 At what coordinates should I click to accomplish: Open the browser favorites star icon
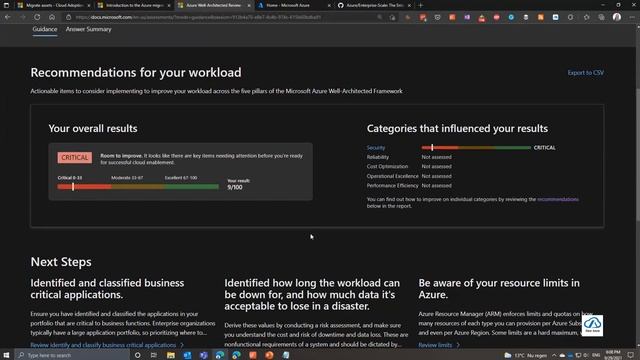click(x=587, y=17)
